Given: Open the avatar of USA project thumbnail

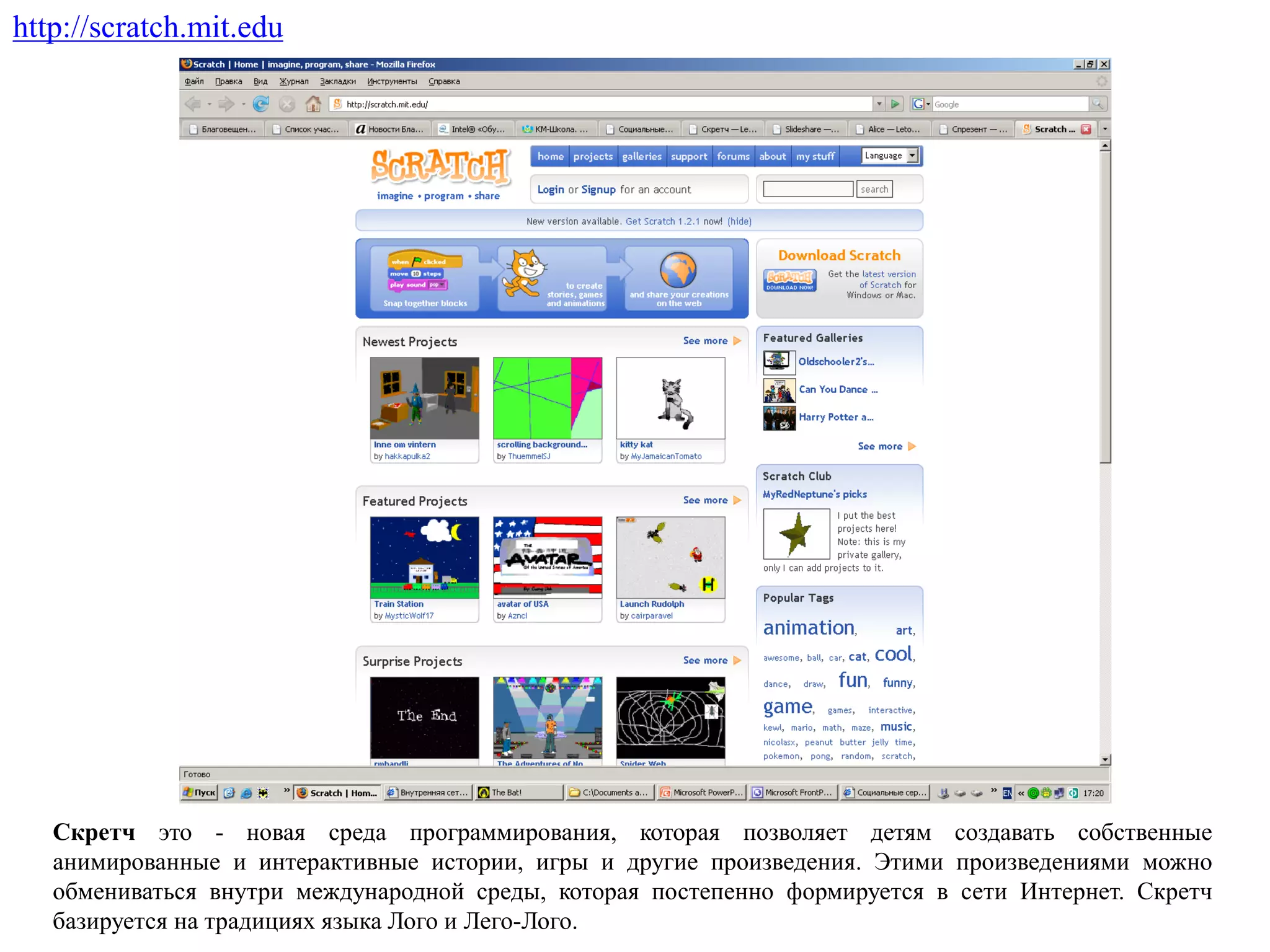Looking at the screenshot, I should pyautogui.click(x=548, y=558).
